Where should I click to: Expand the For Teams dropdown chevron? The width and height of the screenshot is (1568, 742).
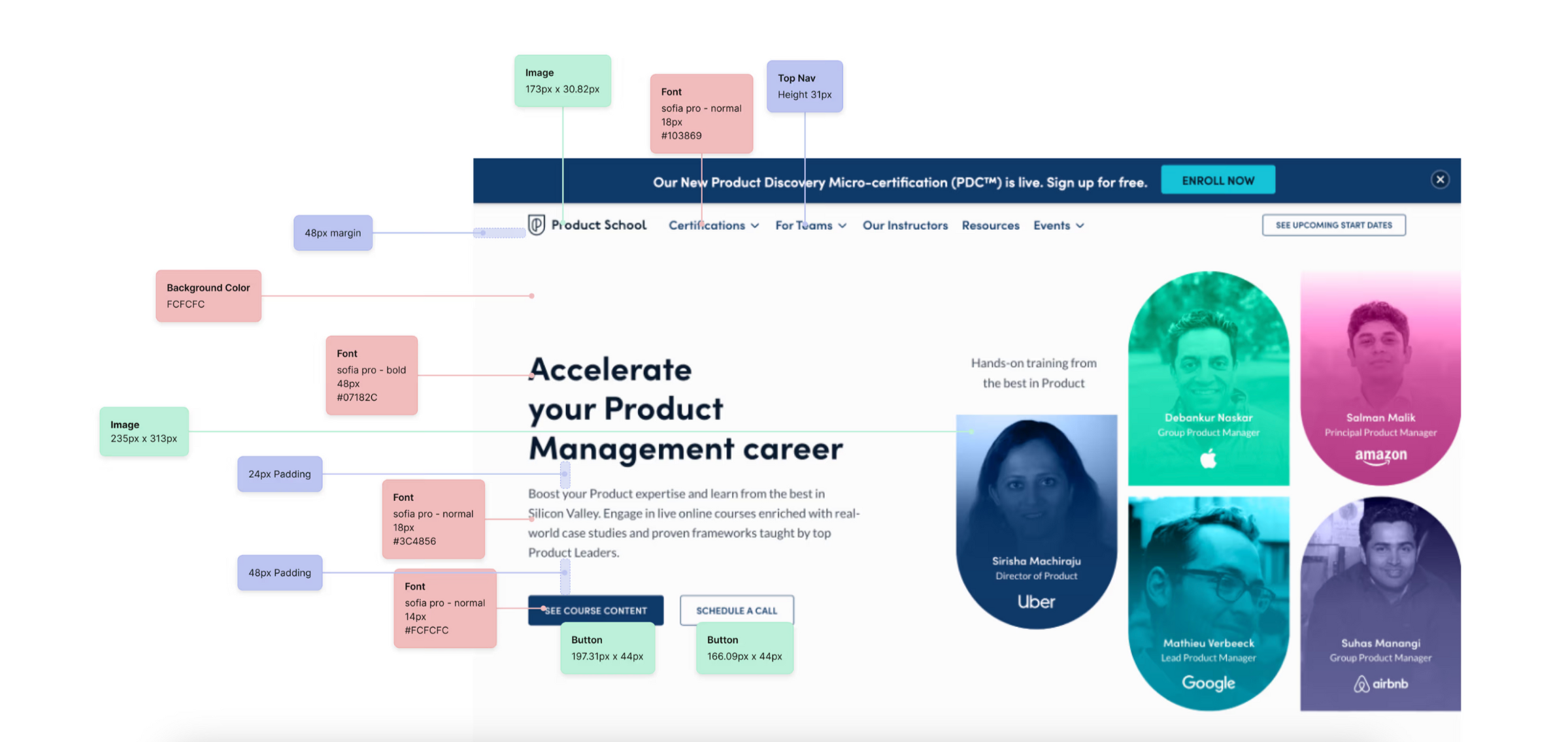(842, 226)
